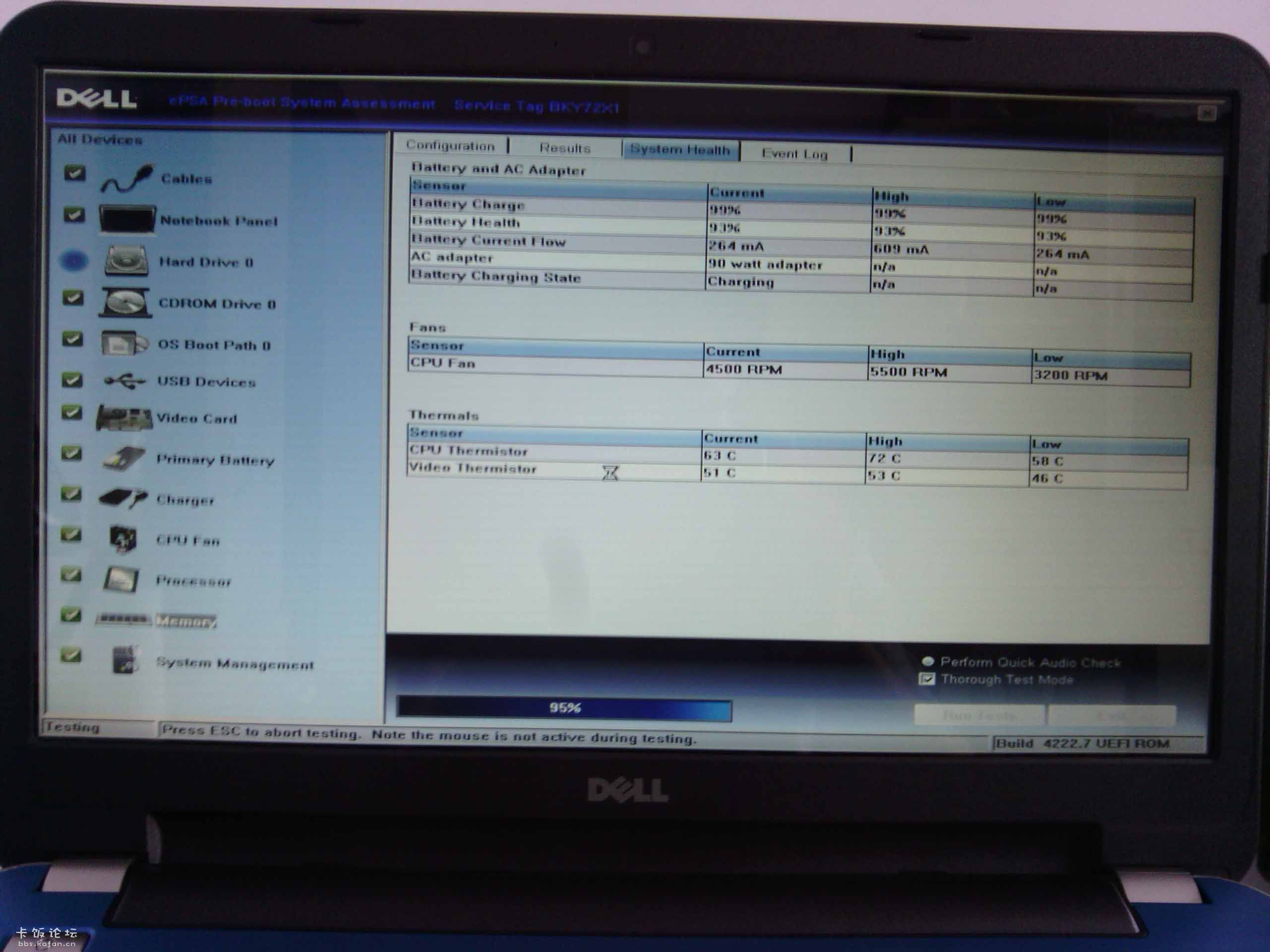Image resolution: width=1270 pixels, height=952 pixels.
Task: Select the Hard Drive 0 icon
Action: tap(127, 261)
